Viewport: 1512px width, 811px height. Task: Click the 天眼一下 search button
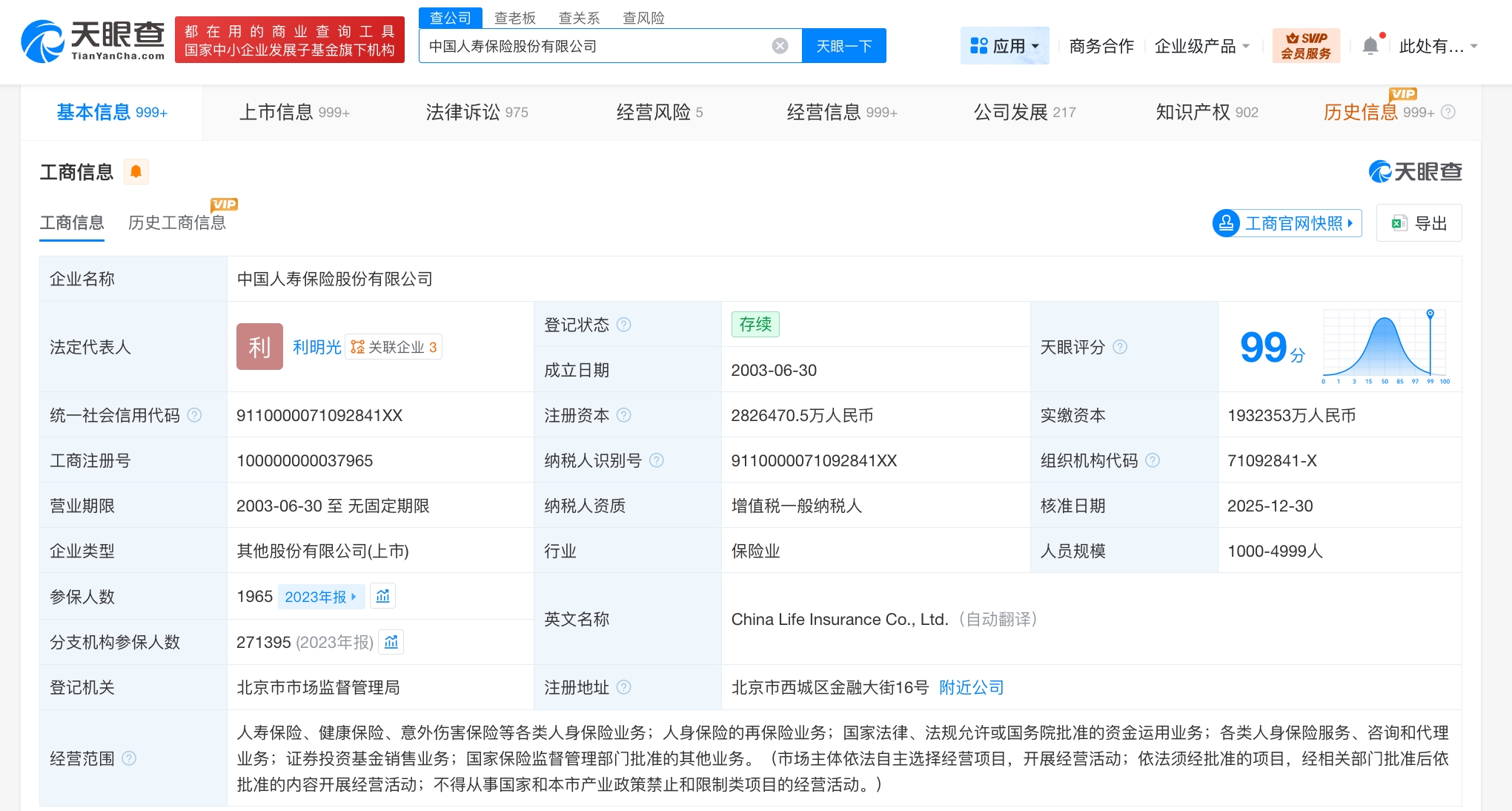[843, 46]
